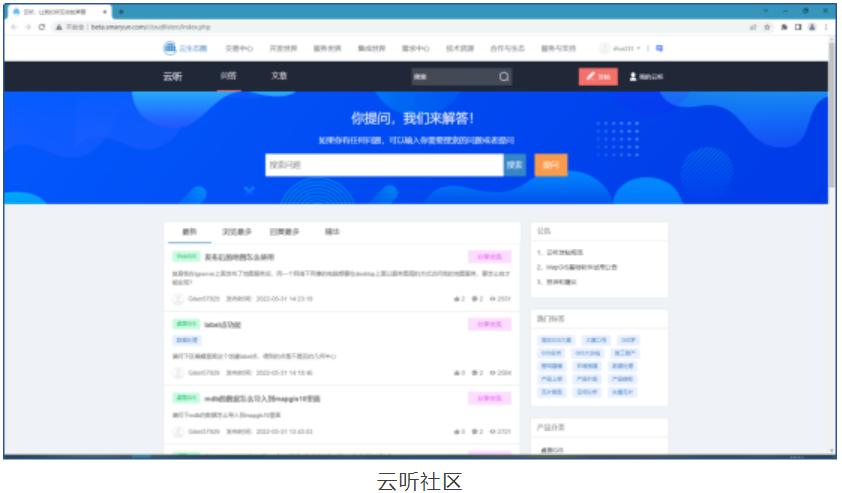This screenshot has width=842, height=493.
Task: Click the red publish button in the dark navbar
Action: click(597, 76)
